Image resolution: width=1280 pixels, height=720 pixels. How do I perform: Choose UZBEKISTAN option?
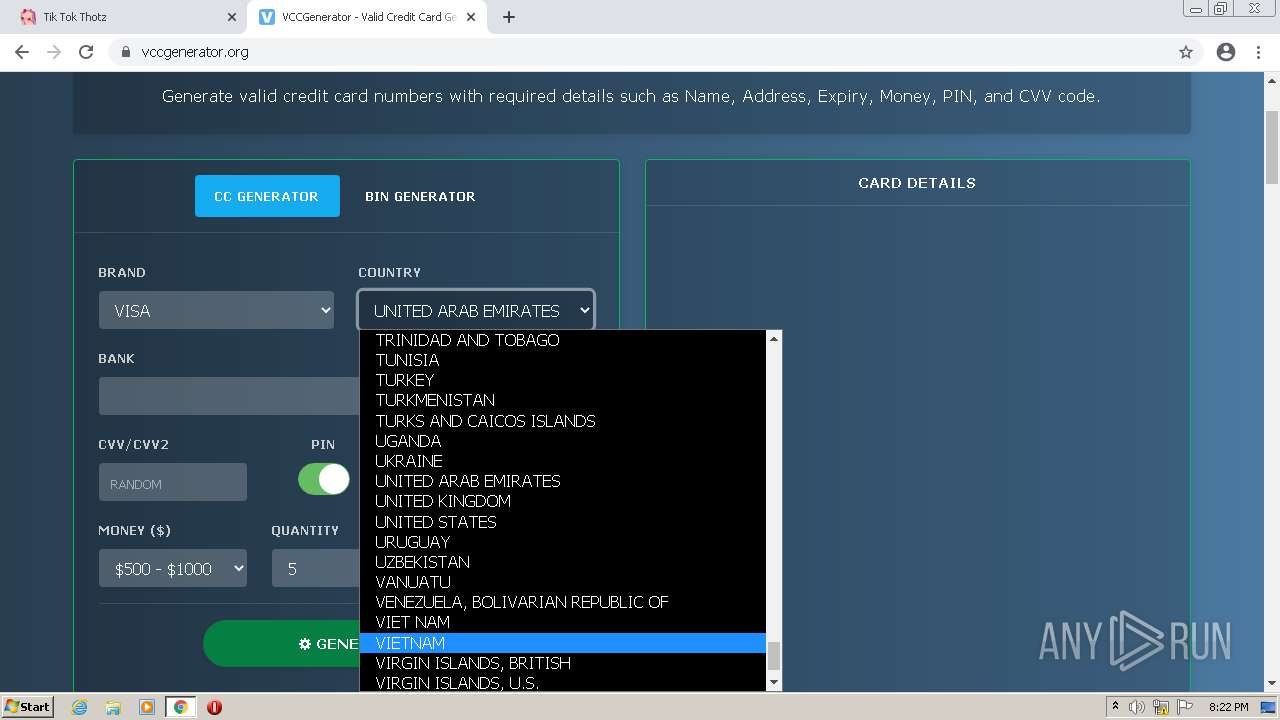coord(563,562)
